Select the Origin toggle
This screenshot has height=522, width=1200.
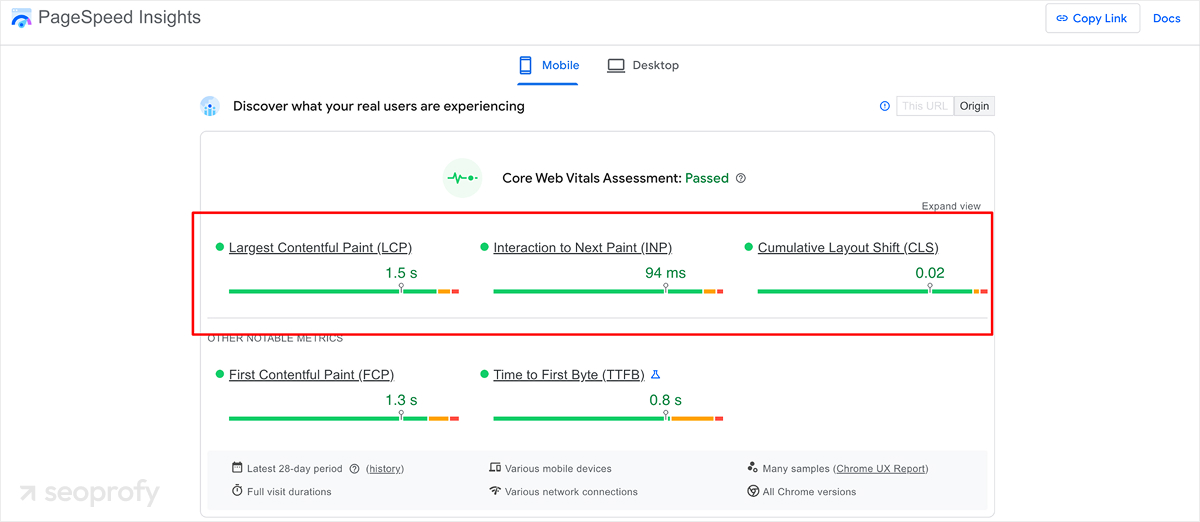[x=974, y=106]
